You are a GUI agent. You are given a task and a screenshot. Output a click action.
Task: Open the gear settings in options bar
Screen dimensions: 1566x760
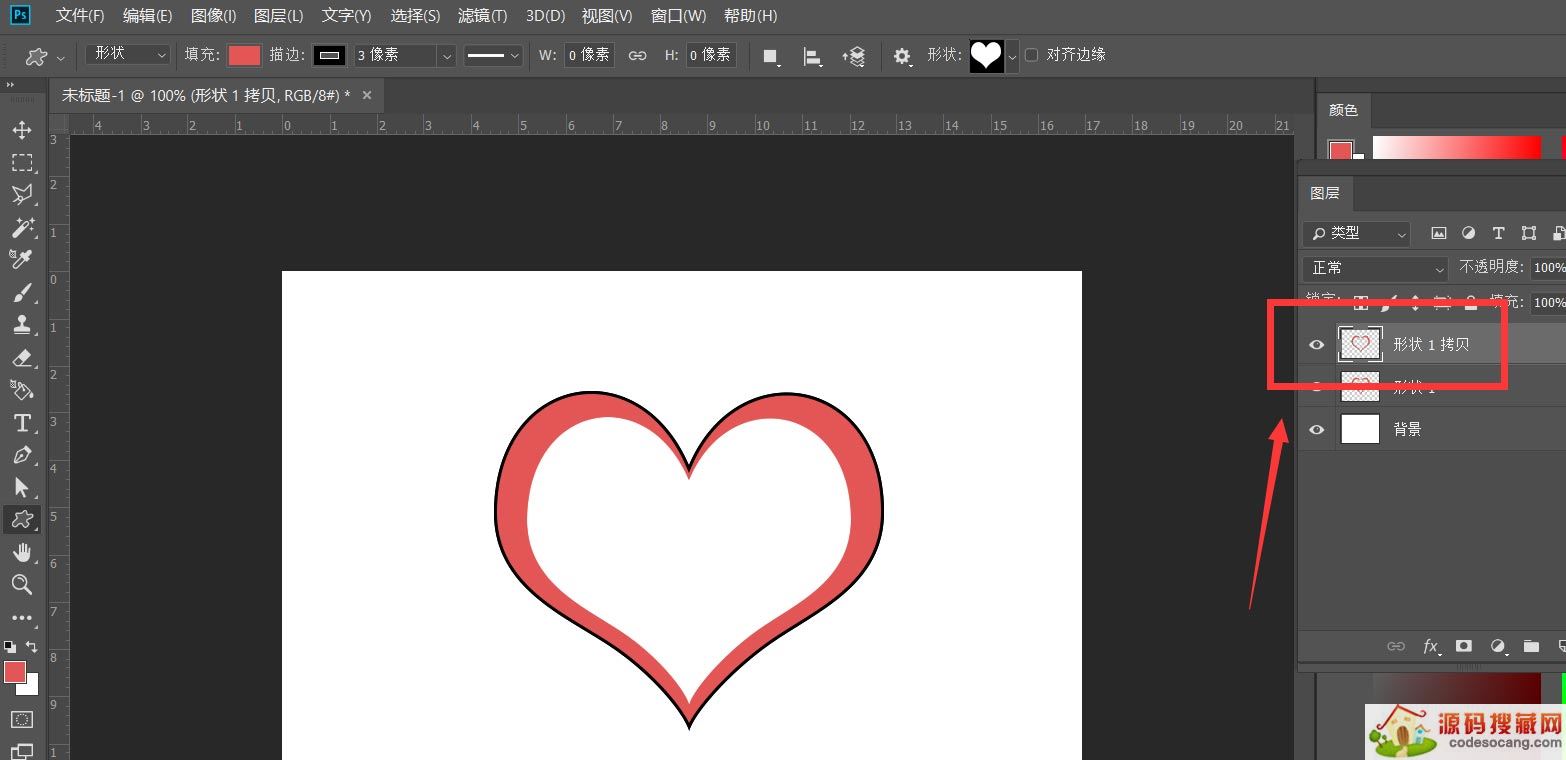(x=902, y=56)
